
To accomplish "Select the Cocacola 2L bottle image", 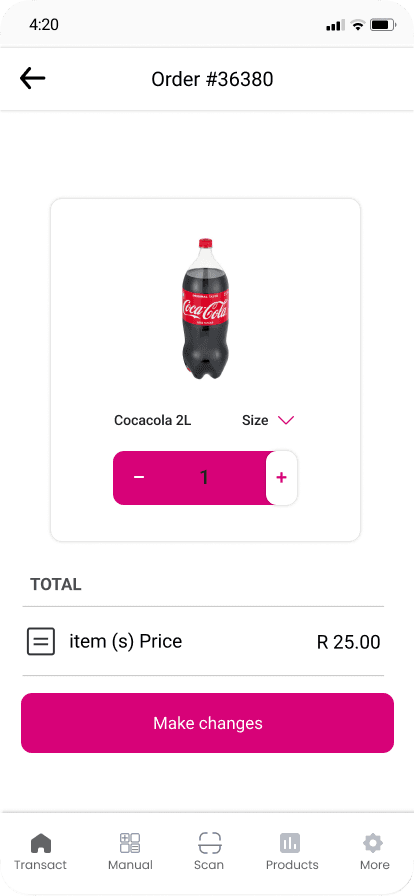I will coord(205,309).
